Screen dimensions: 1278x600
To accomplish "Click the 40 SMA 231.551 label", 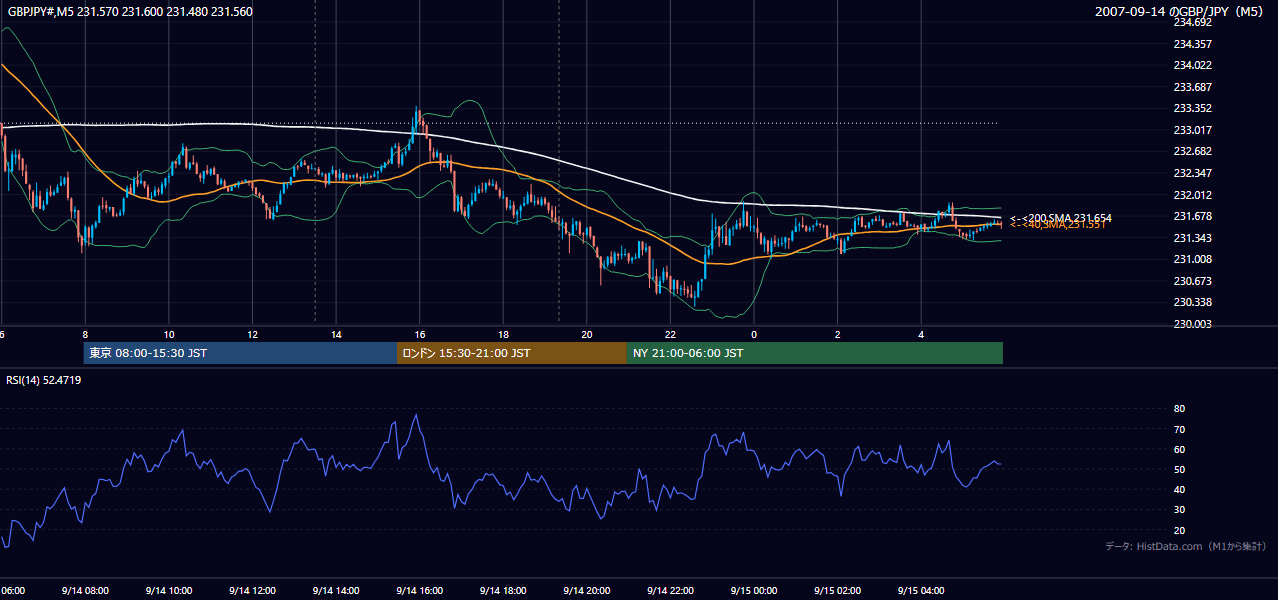I will tap(1058, 225).
